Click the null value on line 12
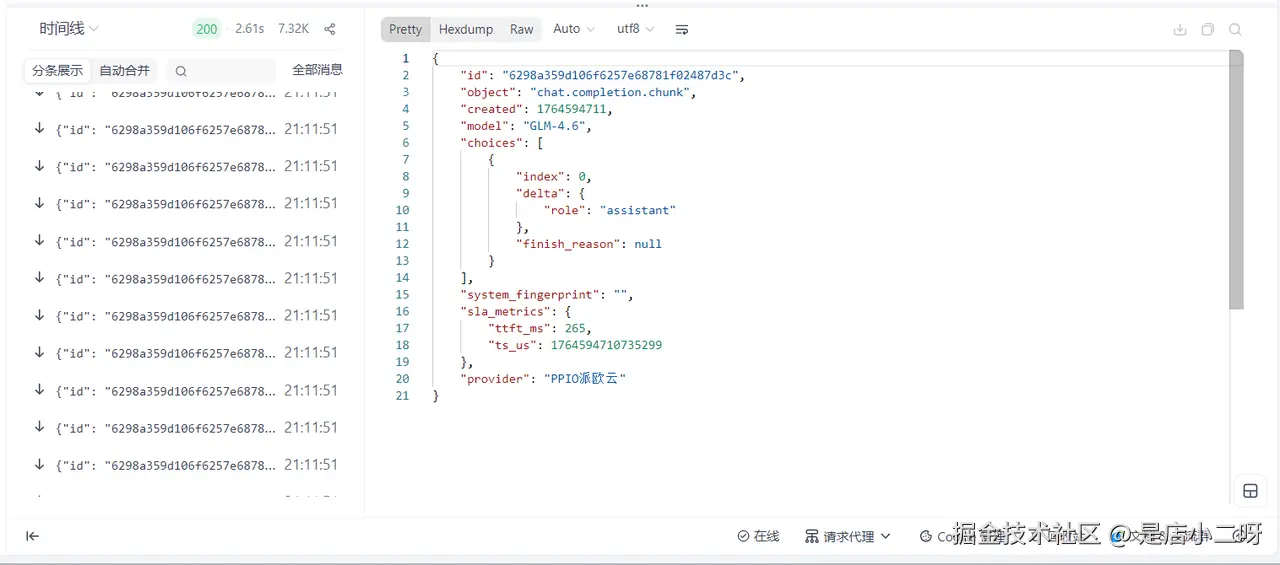The image size is (1280, 565). point(648,244)
